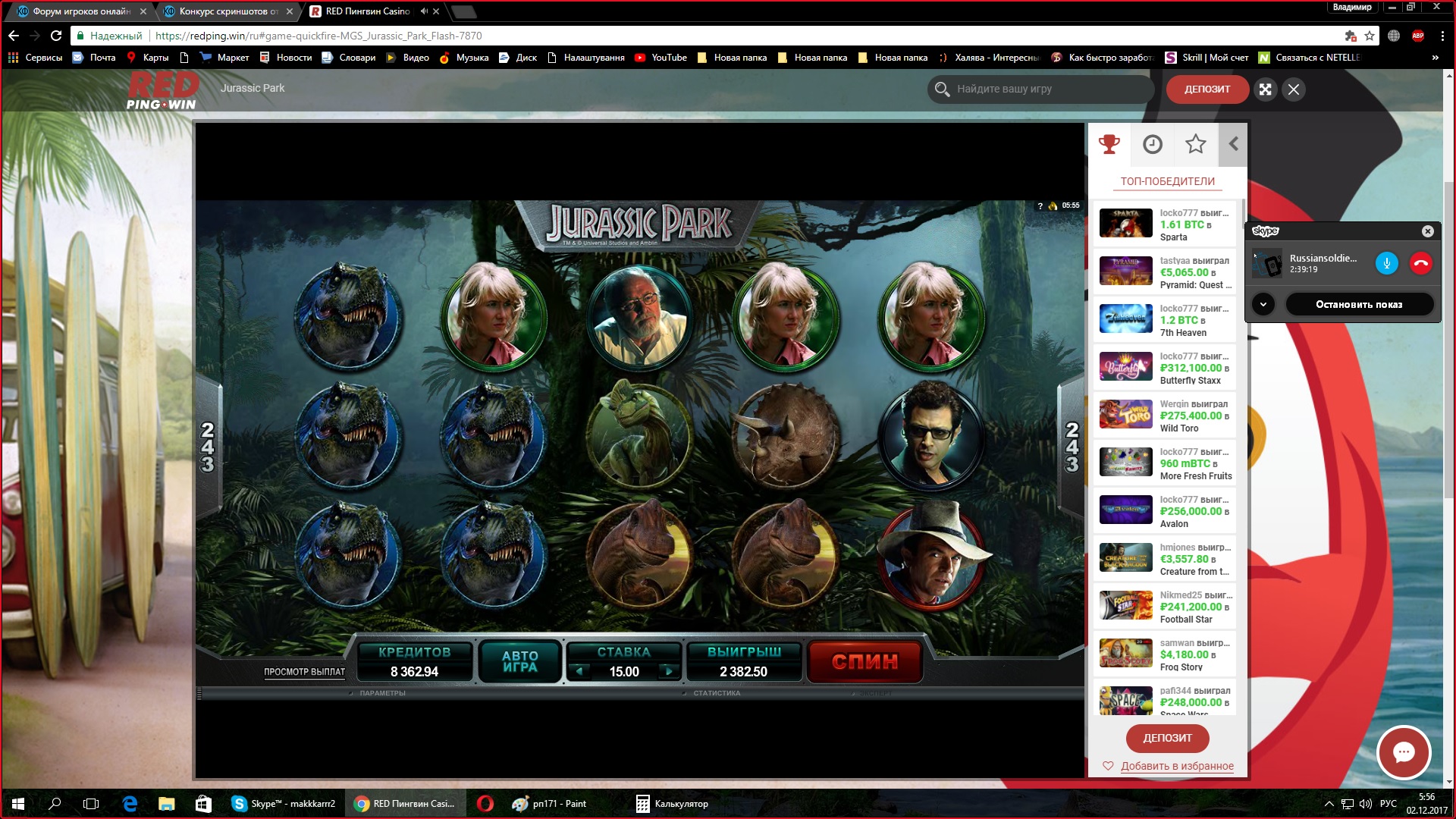Click the bottom ДЕПОЗИТ button in panel
The image size is (1456, 819).
coord(1167,738)
